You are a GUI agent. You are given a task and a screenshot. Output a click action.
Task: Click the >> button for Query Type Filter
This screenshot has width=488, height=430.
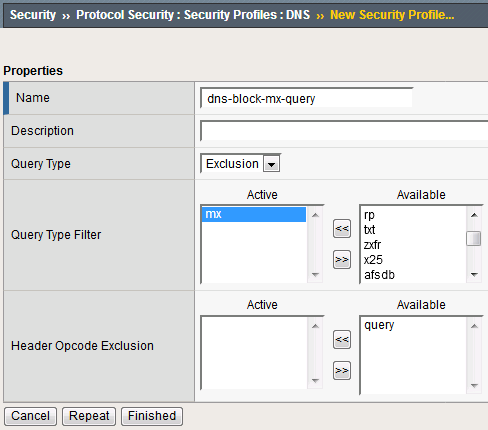tap(342, 259)
